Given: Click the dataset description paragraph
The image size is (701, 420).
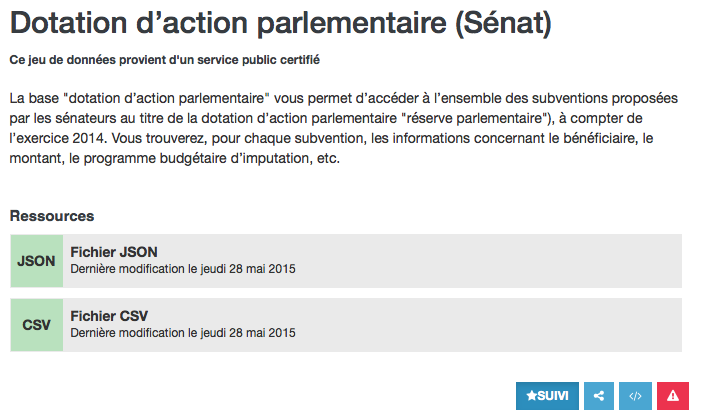Looking at the screenshot, I should click(340, 130).
